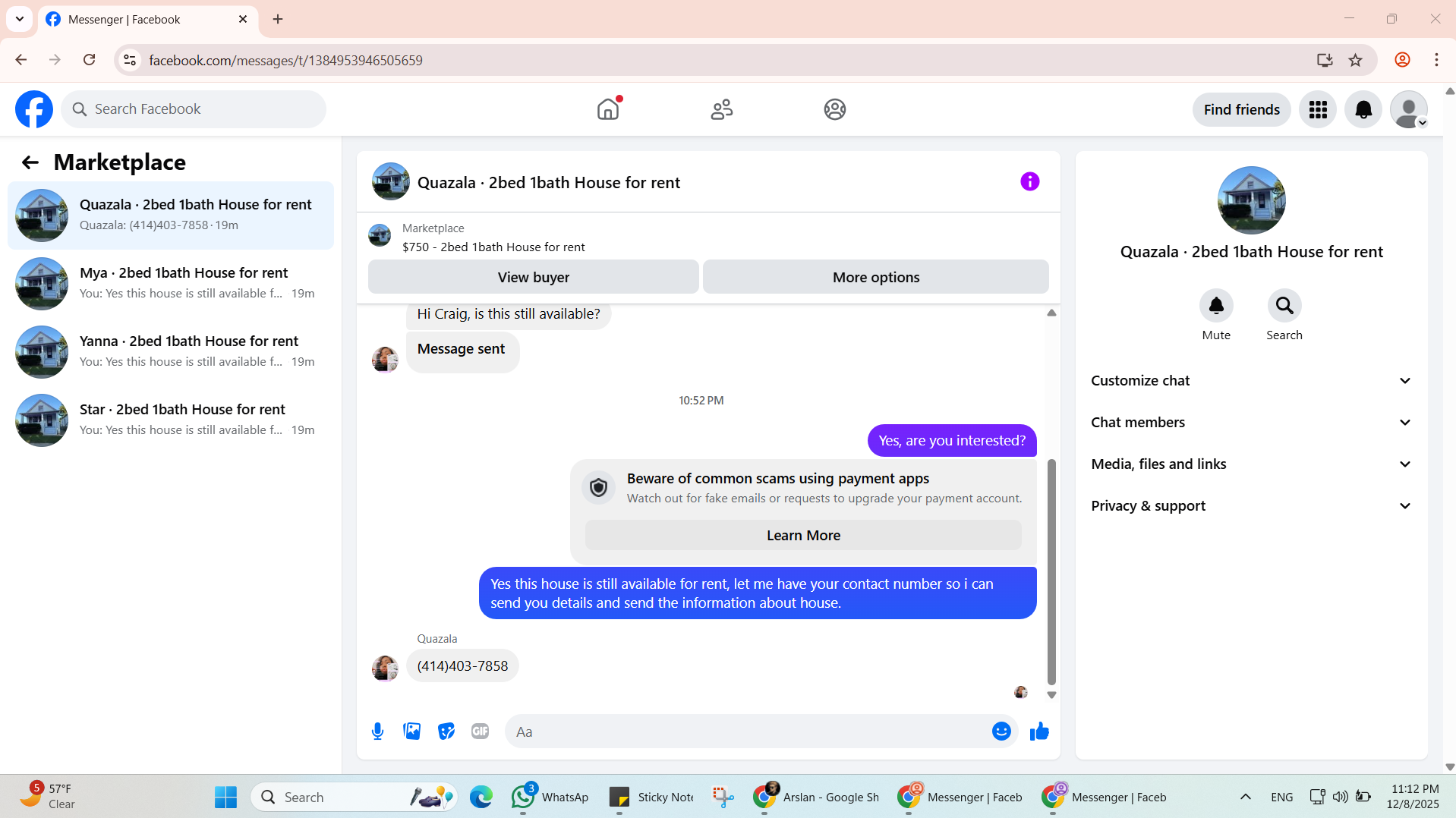Open More options for listing

pos(876,277)
